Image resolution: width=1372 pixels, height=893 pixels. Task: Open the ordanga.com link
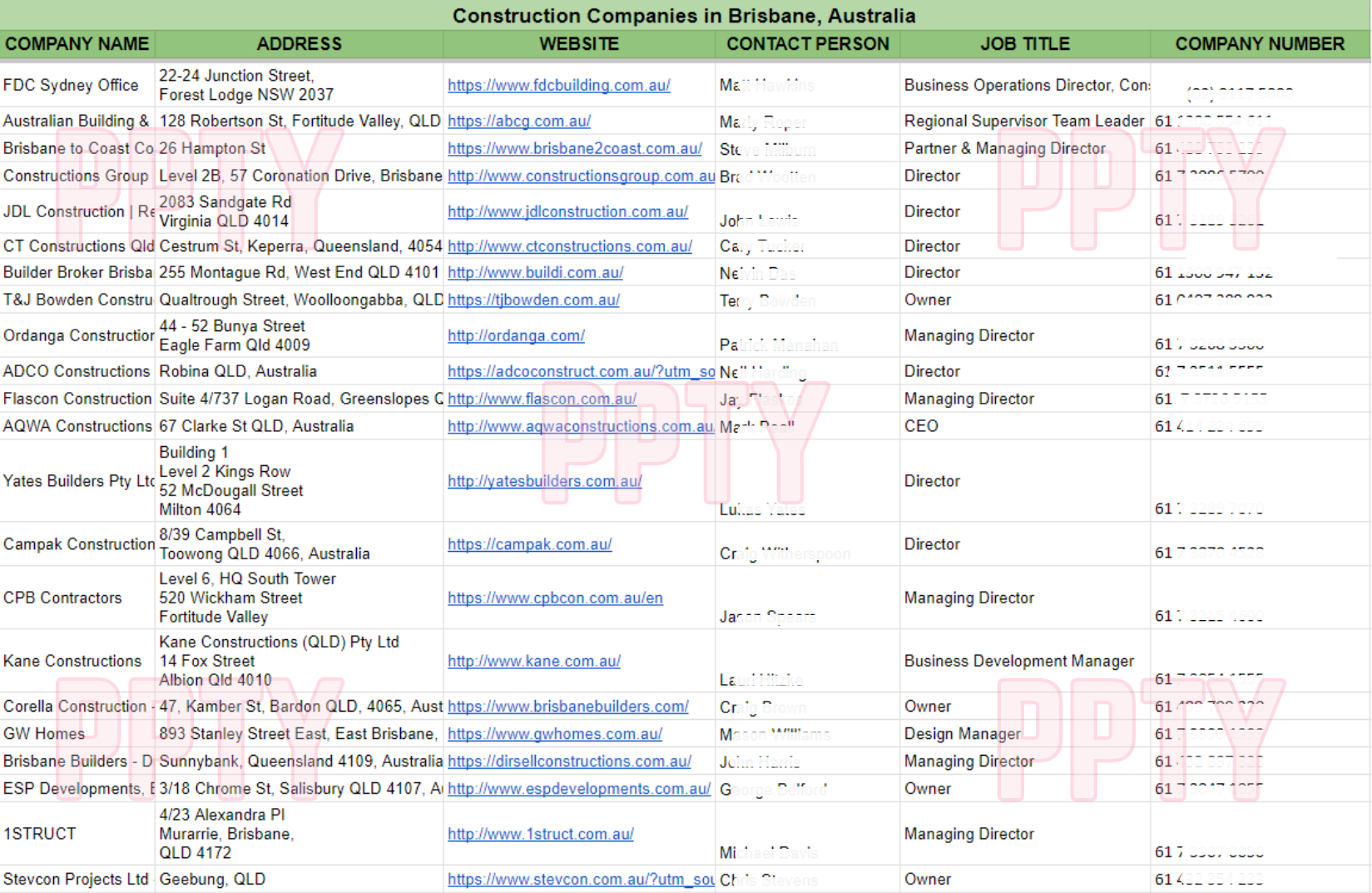(516, 336)
